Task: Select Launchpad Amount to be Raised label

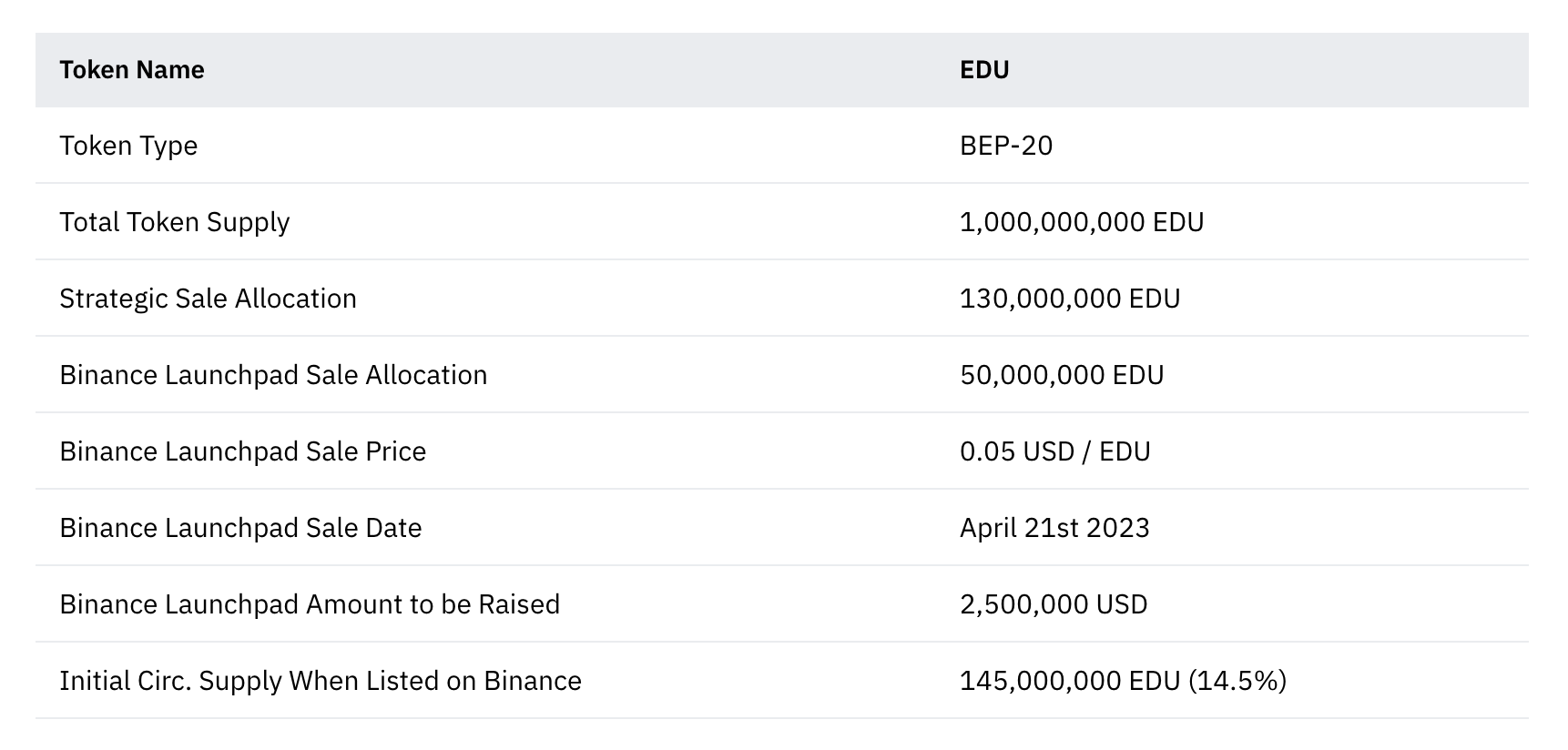Action: click(x=310, y=604)
